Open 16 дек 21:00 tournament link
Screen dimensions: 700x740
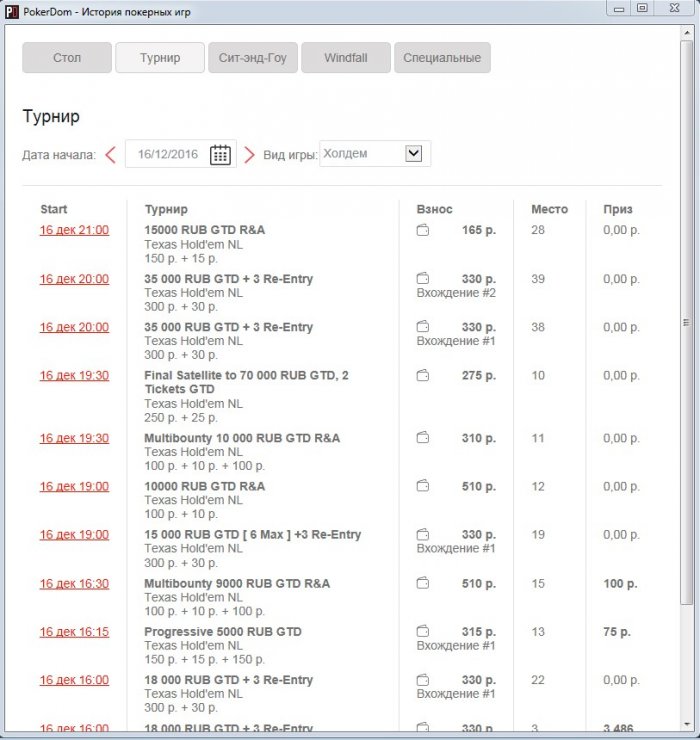point(75,230)
